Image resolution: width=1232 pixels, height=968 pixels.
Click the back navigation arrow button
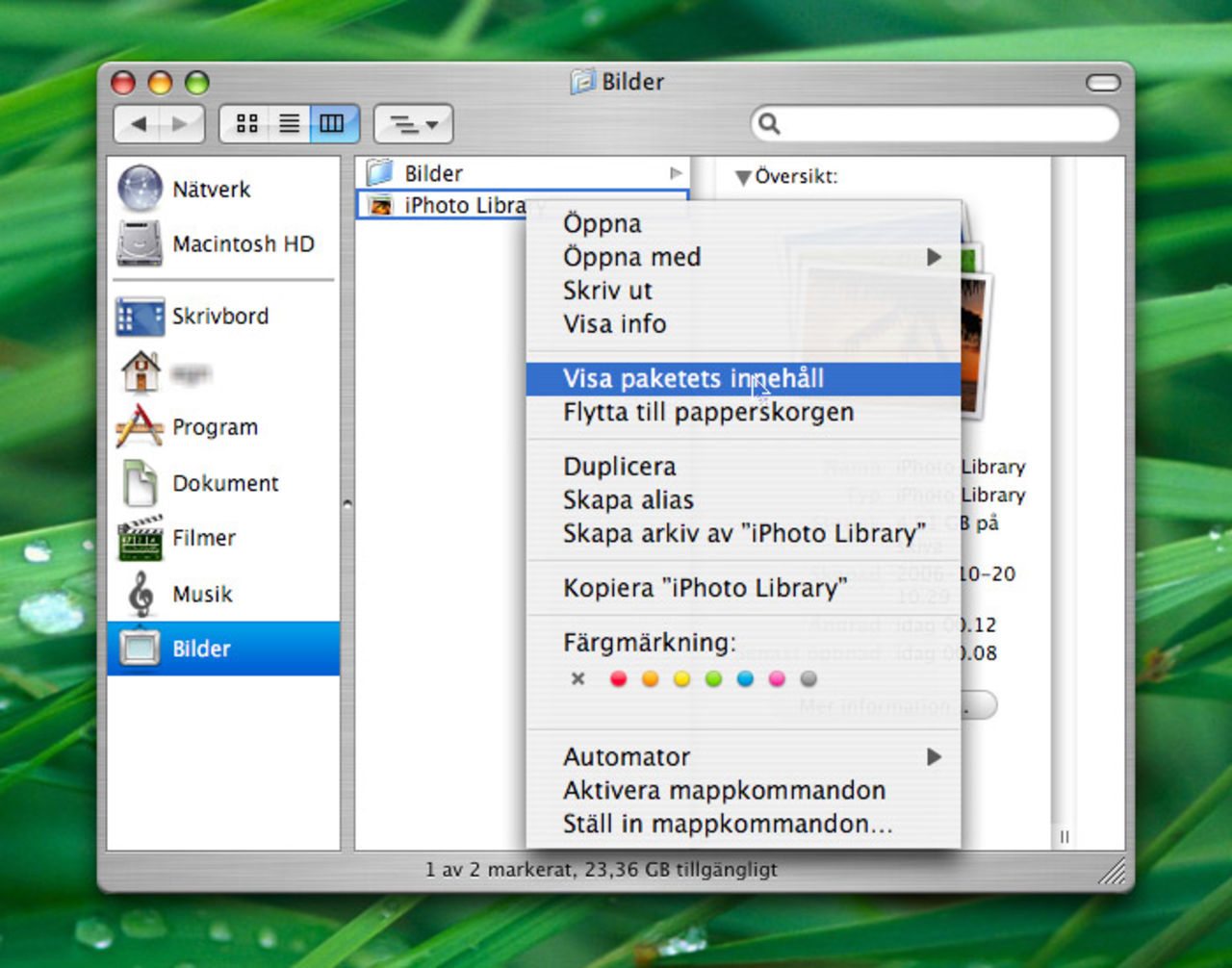tap(139, 124)
